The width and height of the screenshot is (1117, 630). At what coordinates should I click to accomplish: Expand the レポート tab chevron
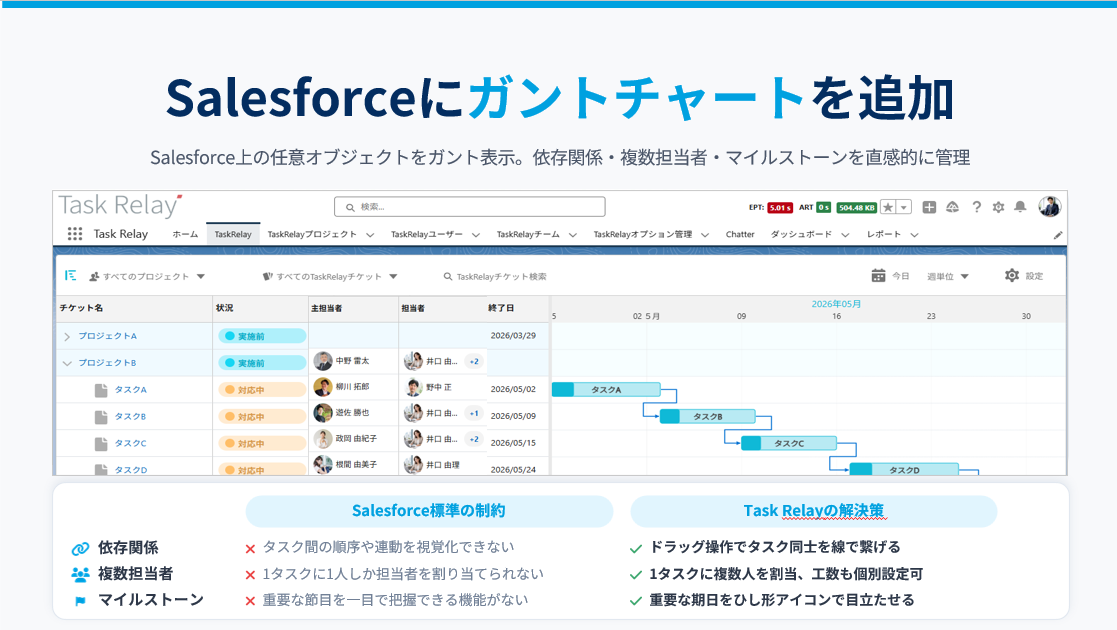click(915, 234)
